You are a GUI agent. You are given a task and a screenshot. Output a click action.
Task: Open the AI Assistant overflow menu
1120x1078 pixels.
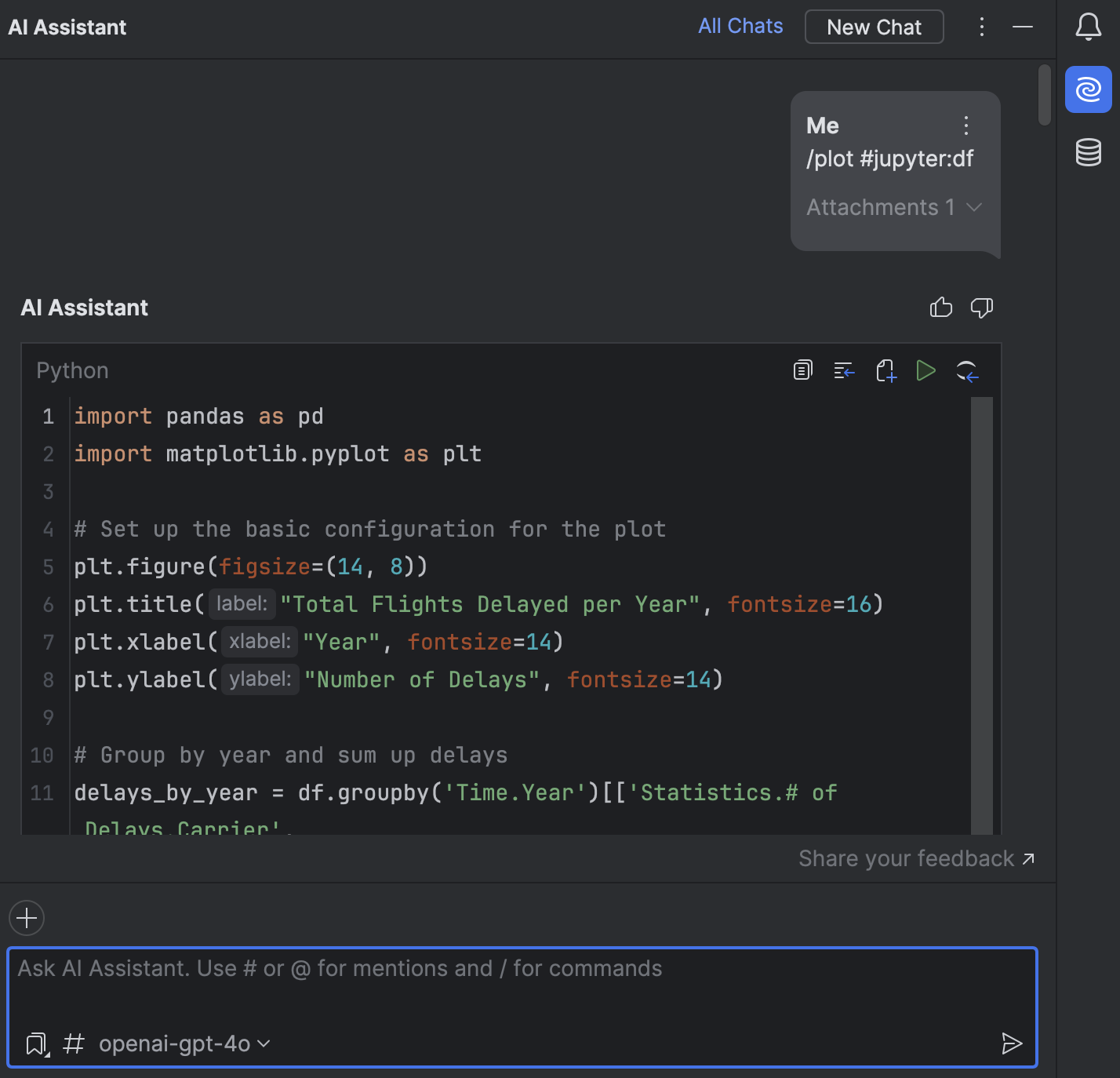click(981, 26)
